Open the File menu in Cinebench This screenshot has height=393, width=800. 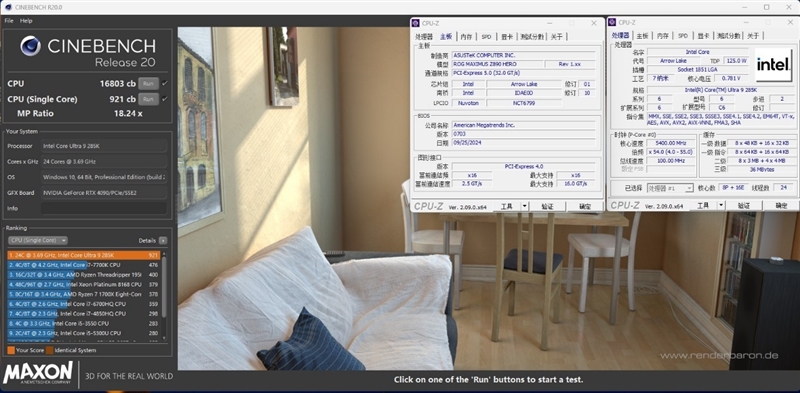(9, 21)
